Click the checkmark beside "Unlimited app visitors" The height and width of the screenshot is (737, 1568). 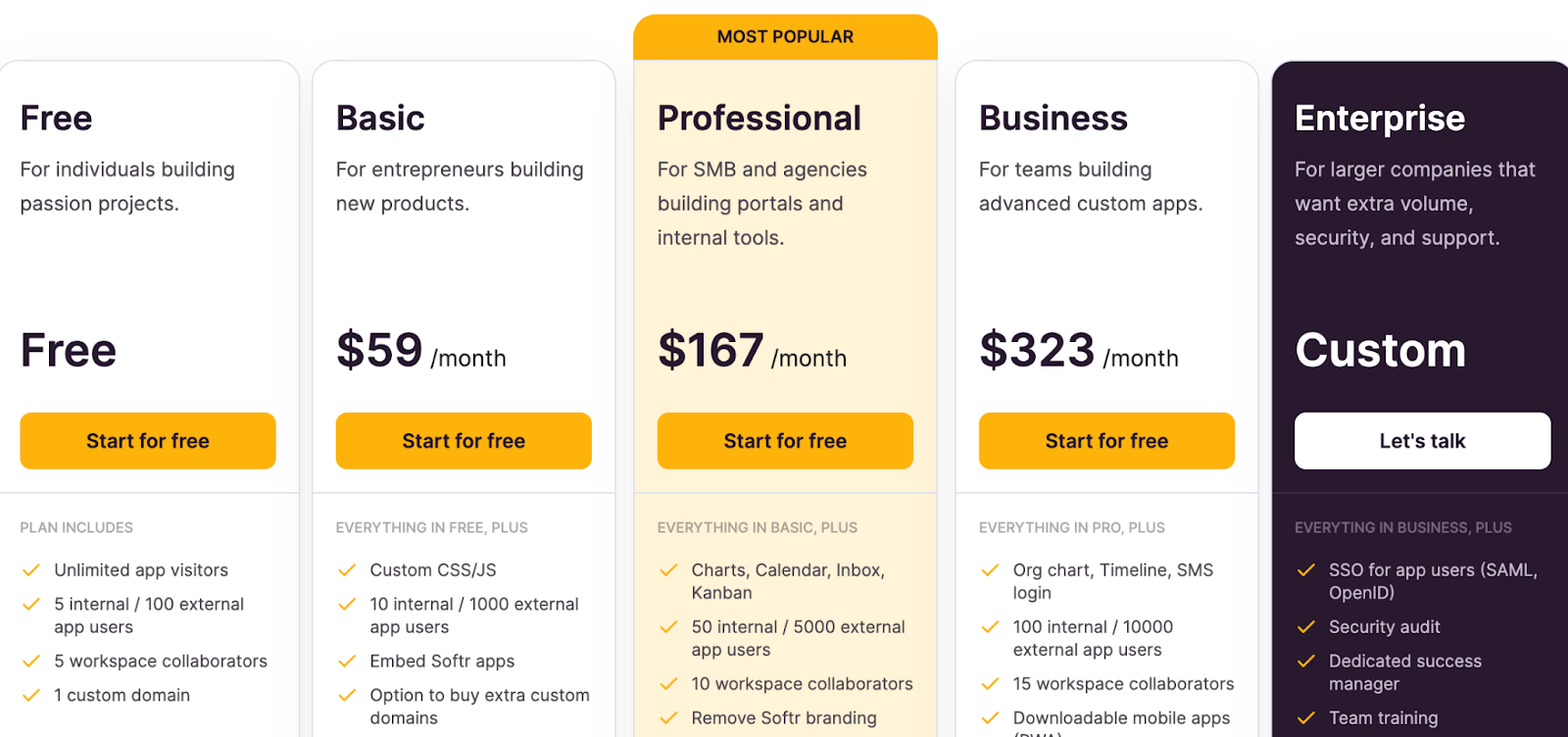tap(31, 569)
